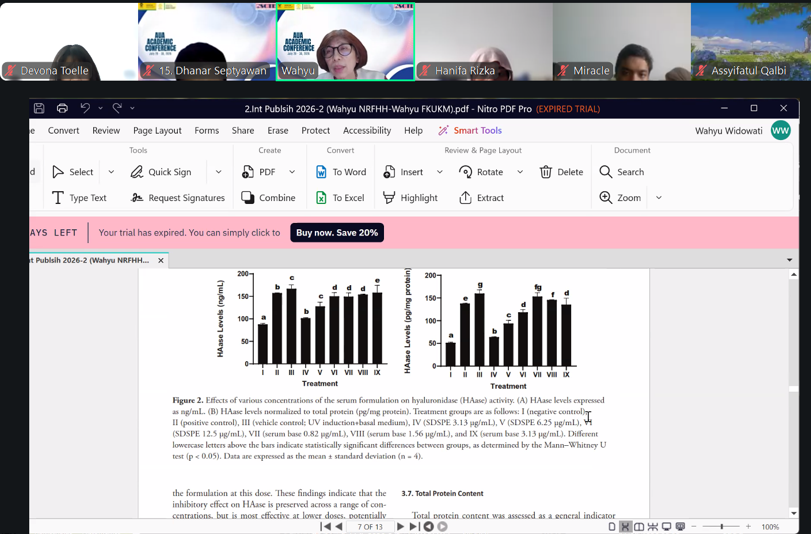Open Smart Tools
This screenshot has width=811, height=534.
470,130
